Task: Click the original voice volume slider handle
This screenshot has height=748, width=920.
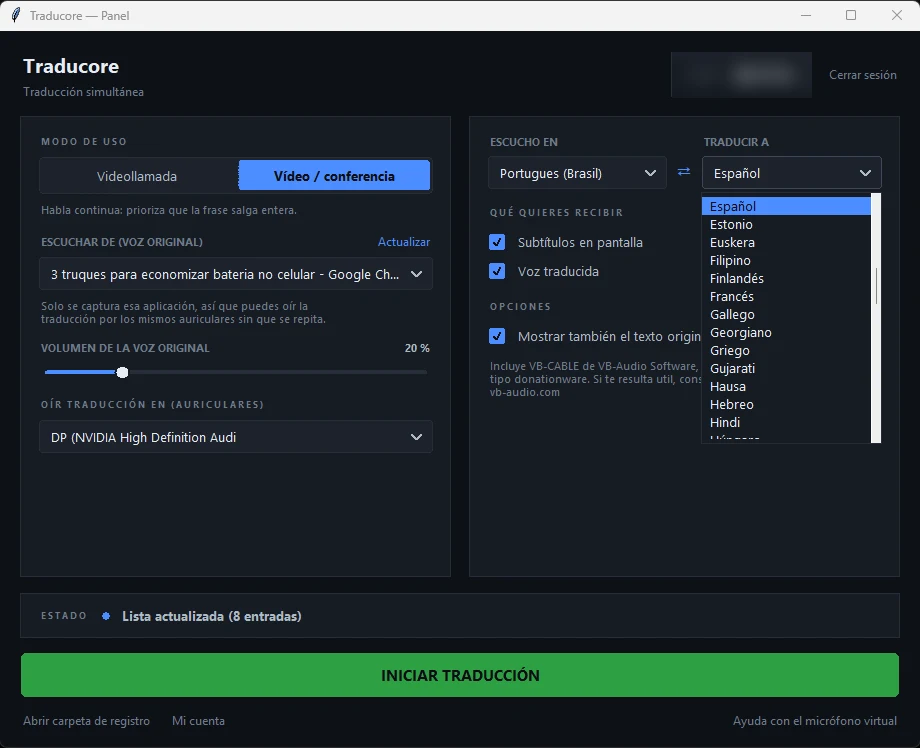Action: tap(122, 373)
